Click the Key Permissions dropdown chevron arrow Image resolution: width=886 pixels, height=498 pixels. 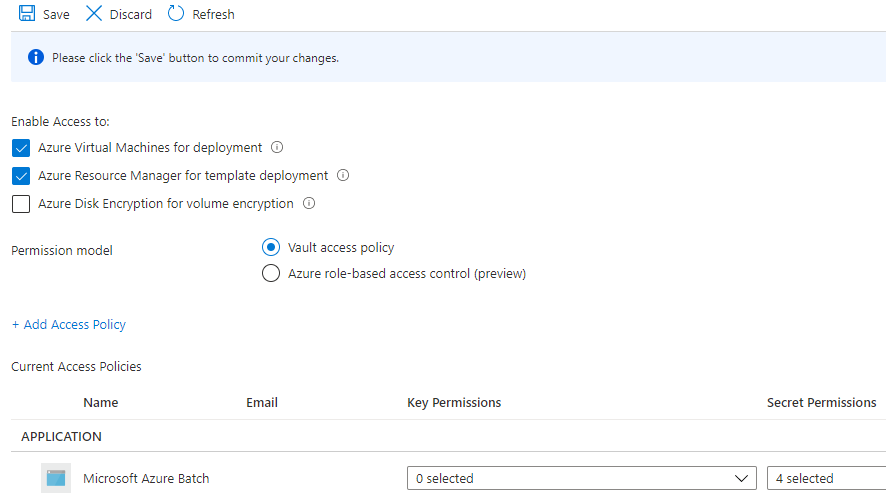[741, 478]
